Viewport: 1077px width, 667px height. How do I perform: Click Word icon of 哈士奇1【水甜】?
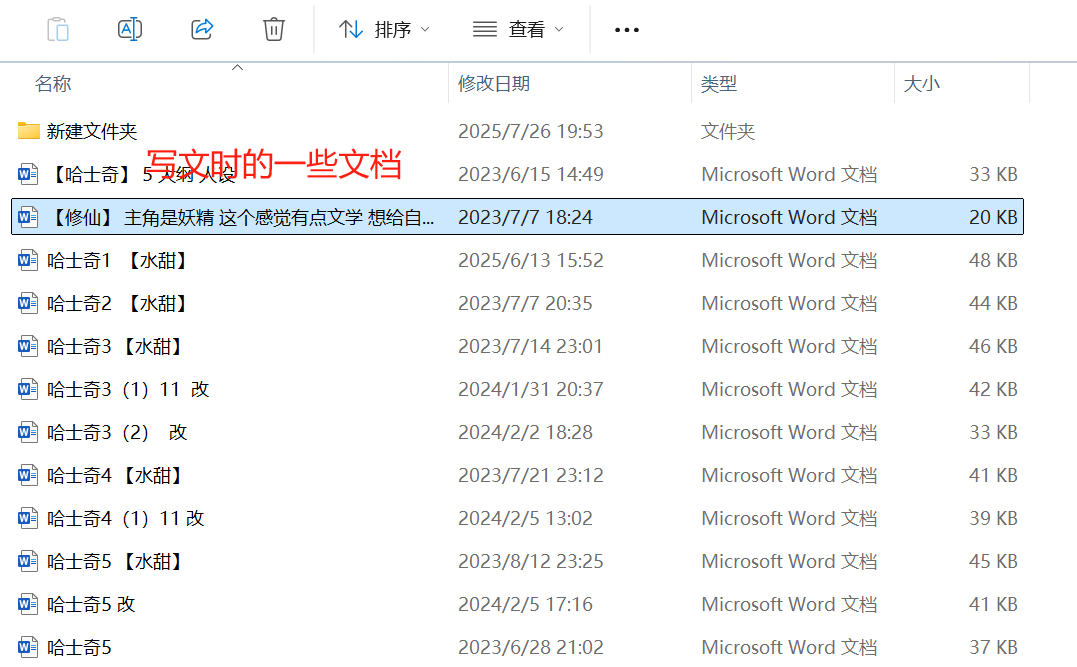tap(27, 260)
